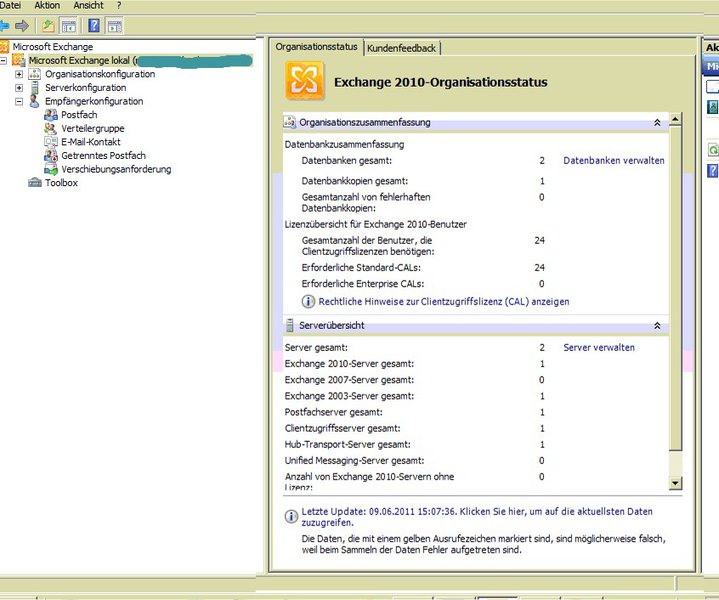This screenshot has width=719, height=600.
Task: Open the Server verwalten link
Action: coord(599,347)
